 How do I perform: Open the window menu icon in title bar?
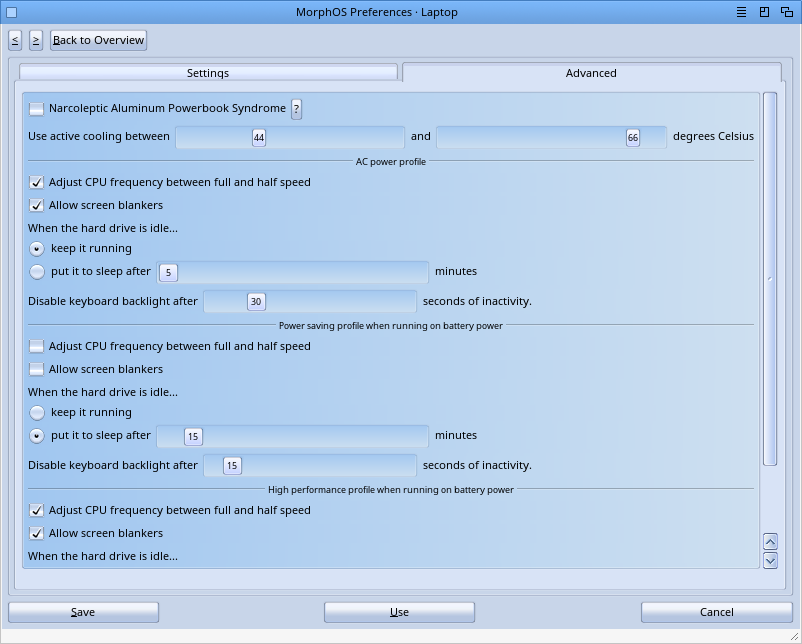[741, 12]
